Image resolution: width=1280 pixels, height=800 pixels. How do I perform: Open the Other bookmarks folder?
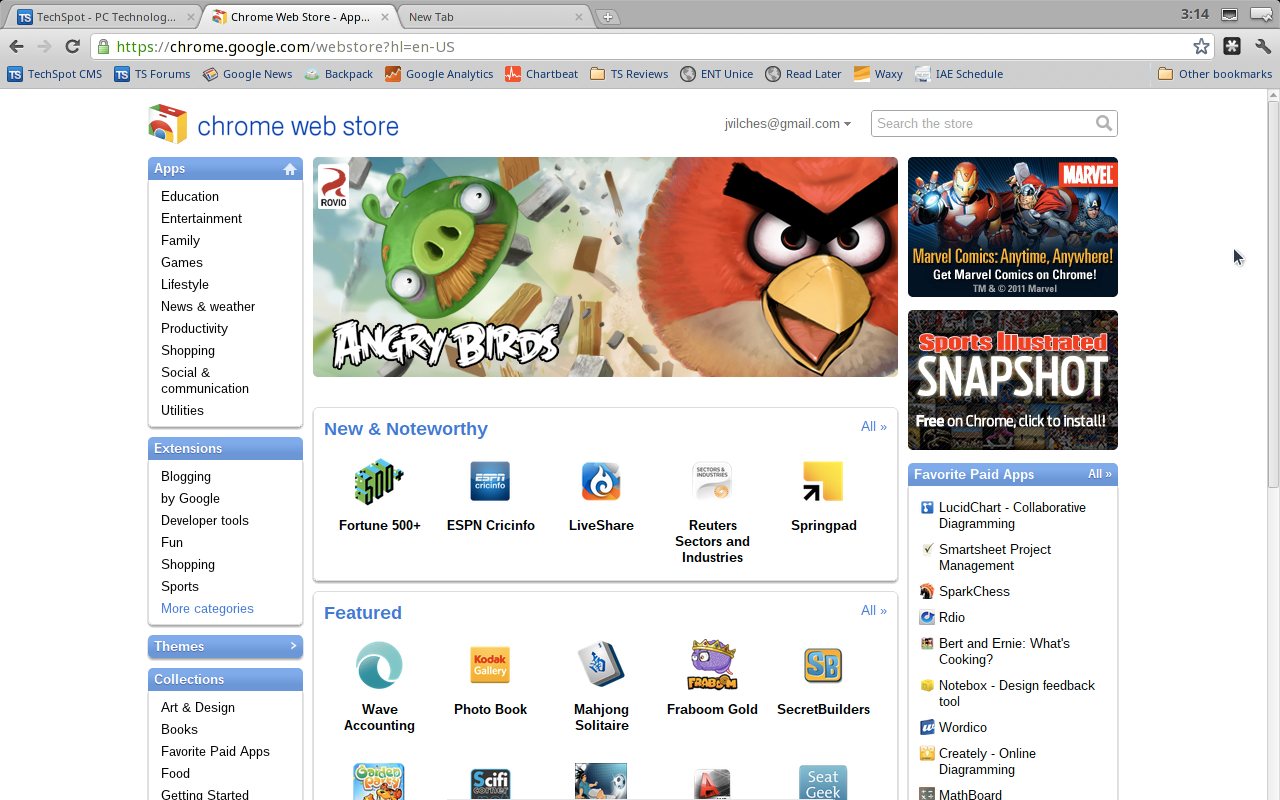(1215, 74)
